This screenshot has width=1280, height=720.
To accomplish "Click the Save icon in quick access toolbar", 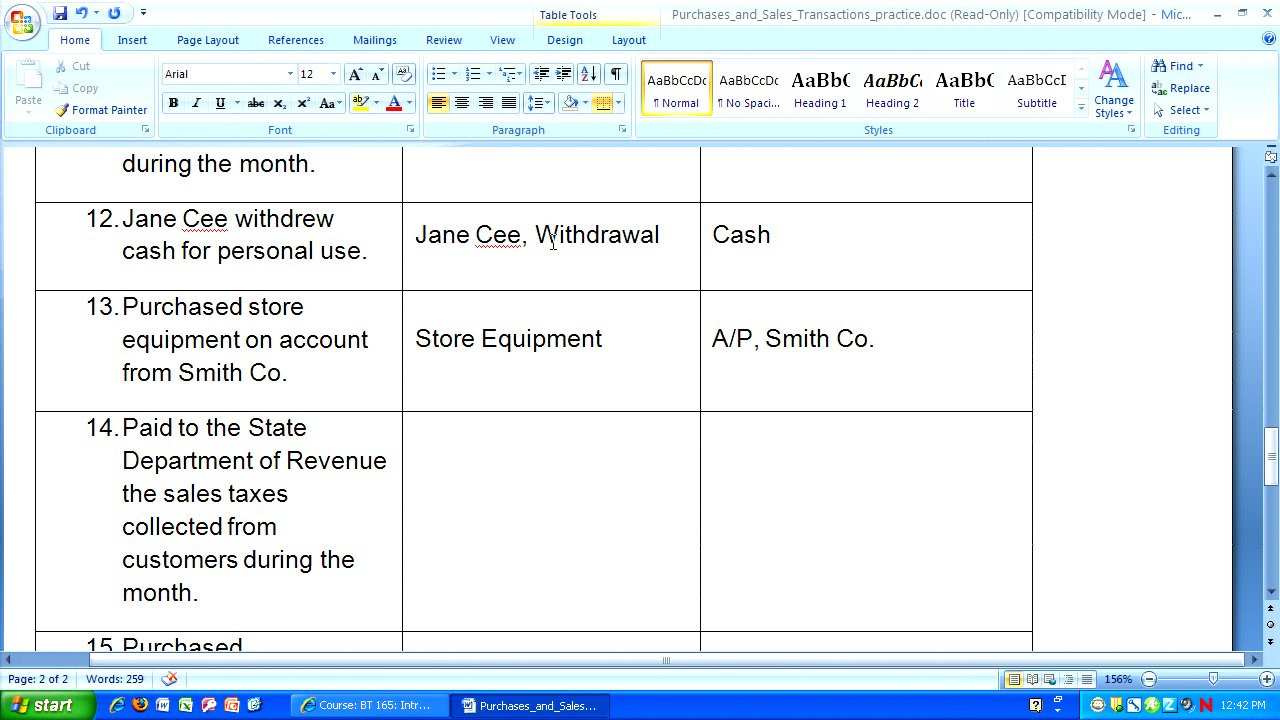I will [x=60, y=13].
